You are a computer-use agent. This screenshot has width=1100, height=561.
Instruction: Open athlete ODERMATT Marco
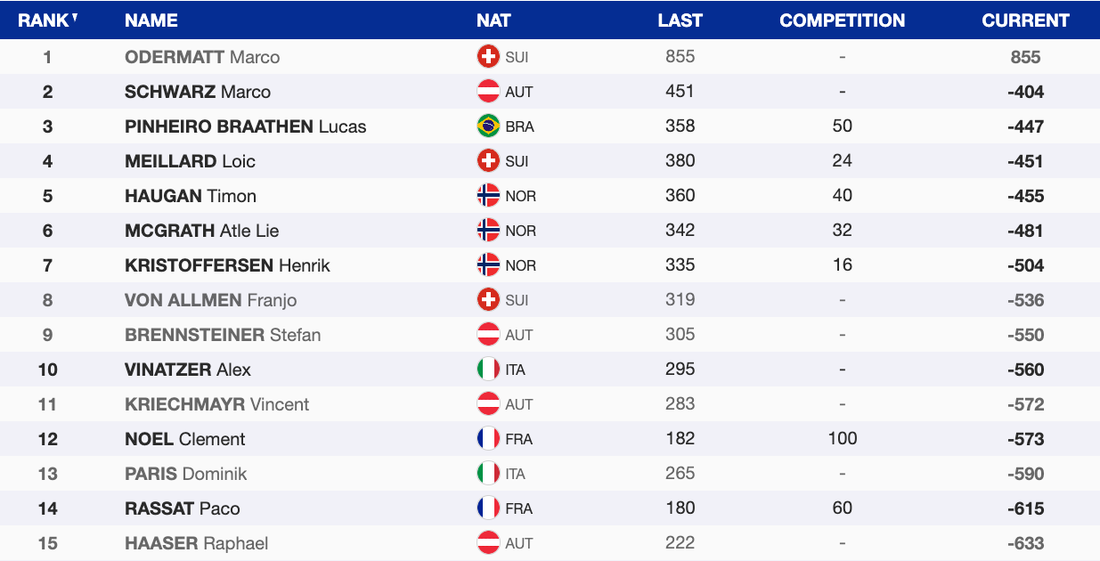202,57
